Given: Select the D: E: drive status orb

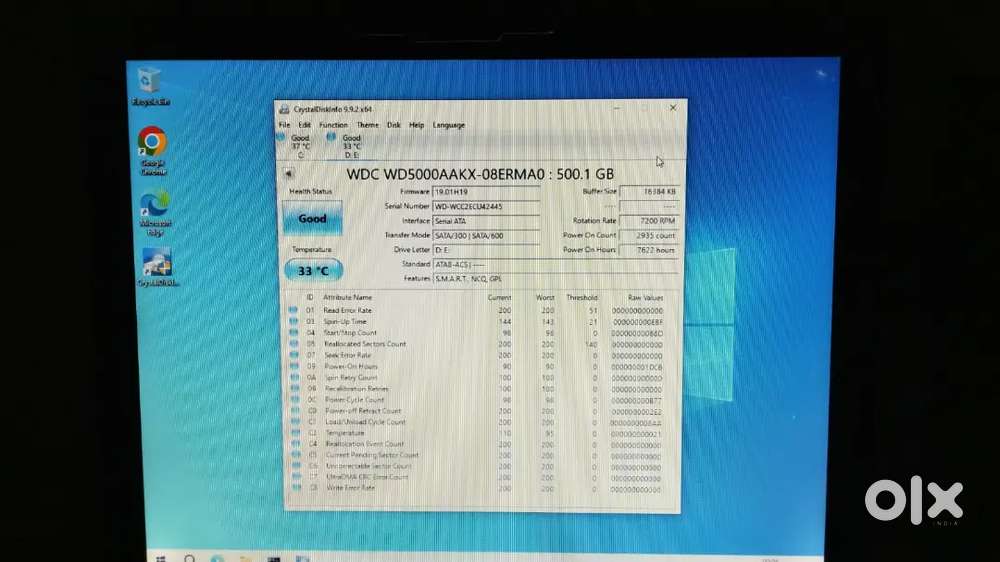Looking at the screenshot, I should pos(331,137).
